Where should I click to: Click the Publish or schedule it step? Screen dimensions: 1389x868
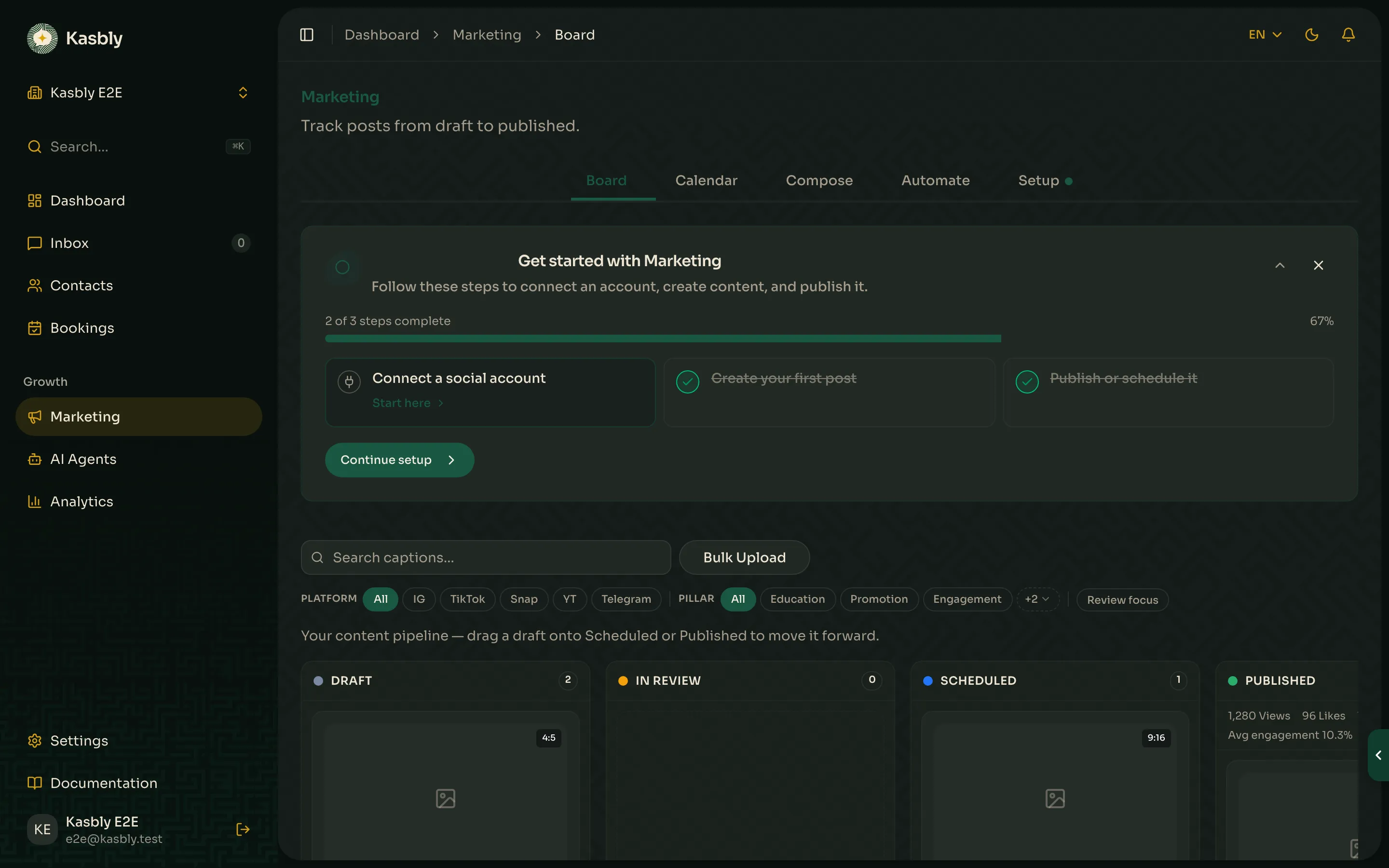pos(1169,393)
